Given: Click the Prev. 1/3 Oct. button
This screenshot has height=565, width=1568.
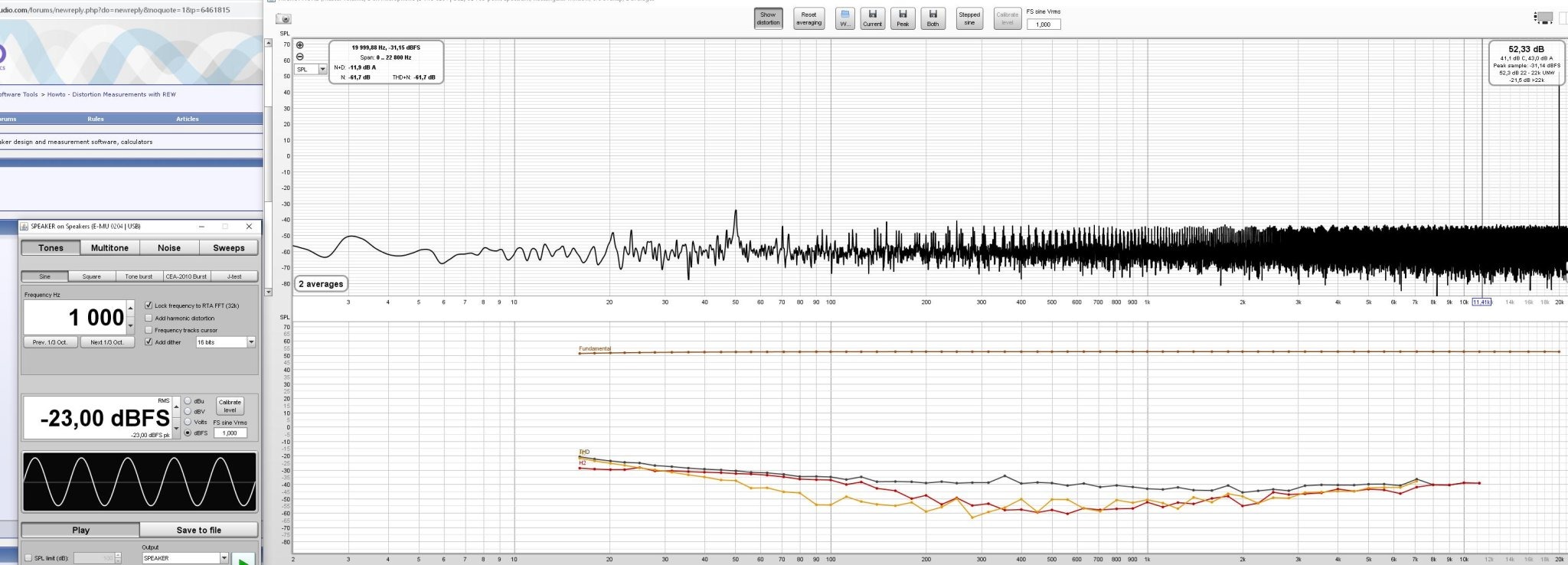Looking at the screenshot, I should [51, 342].
